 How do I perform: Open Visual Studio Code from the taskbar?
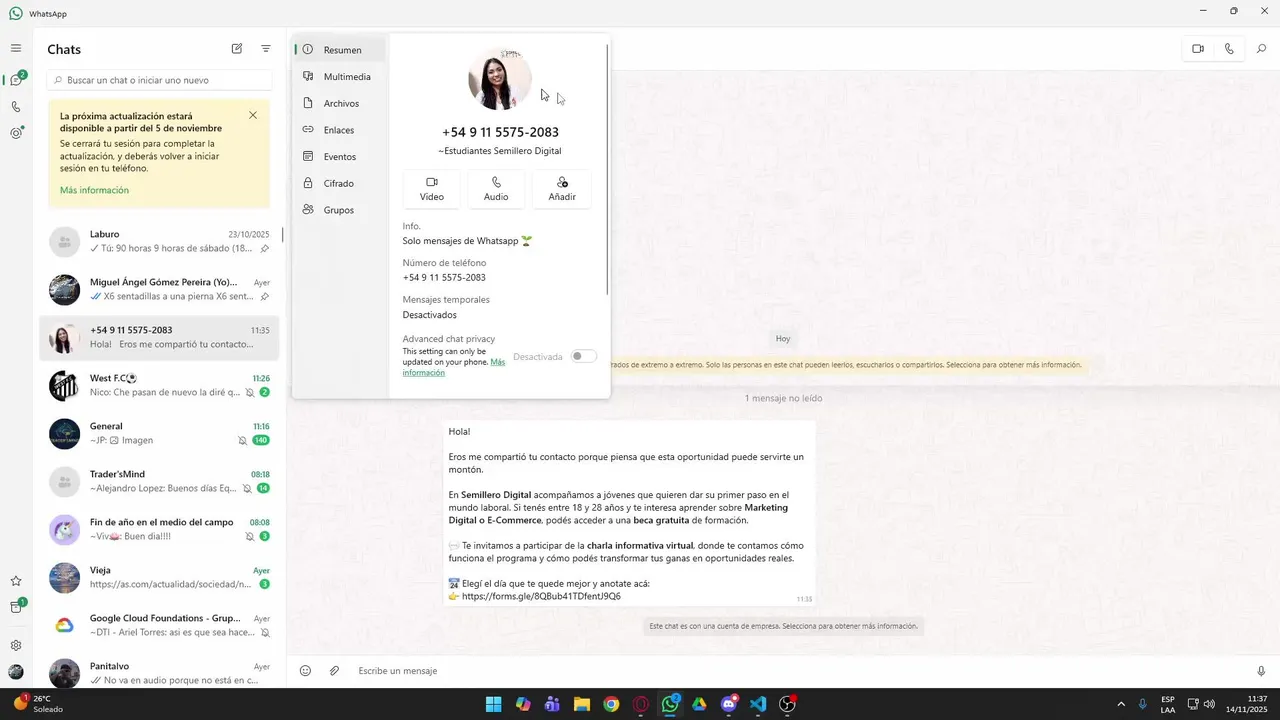pyautogui.click(x=758, y=704)
